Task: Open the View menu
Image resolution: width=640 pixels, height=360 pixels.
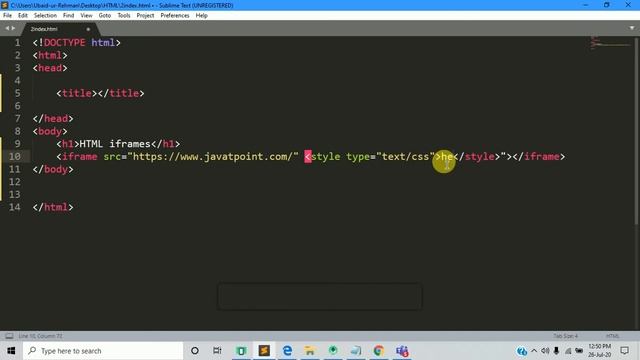Action: point(86,16)
